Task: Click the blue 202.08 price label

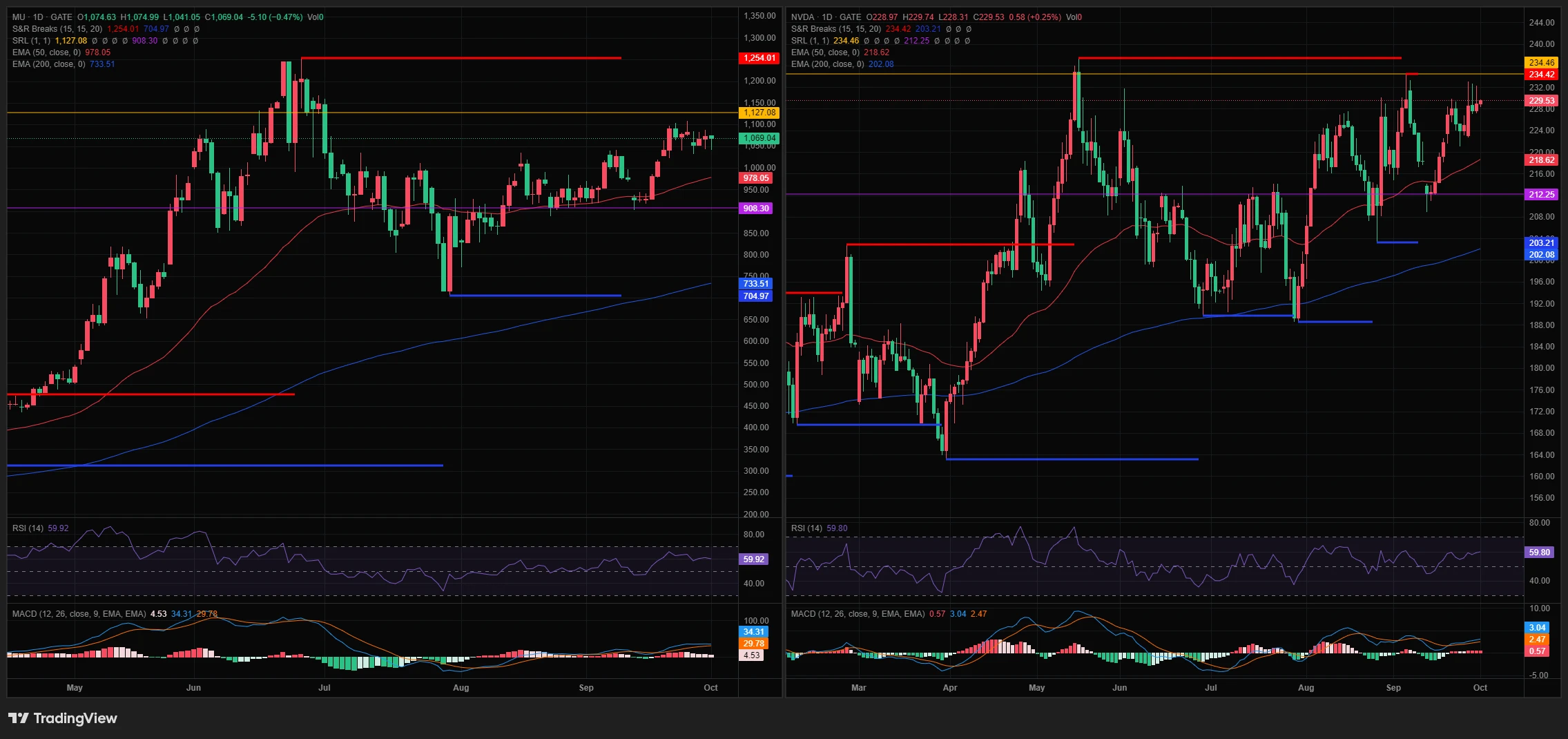Action: [1541, 255]
